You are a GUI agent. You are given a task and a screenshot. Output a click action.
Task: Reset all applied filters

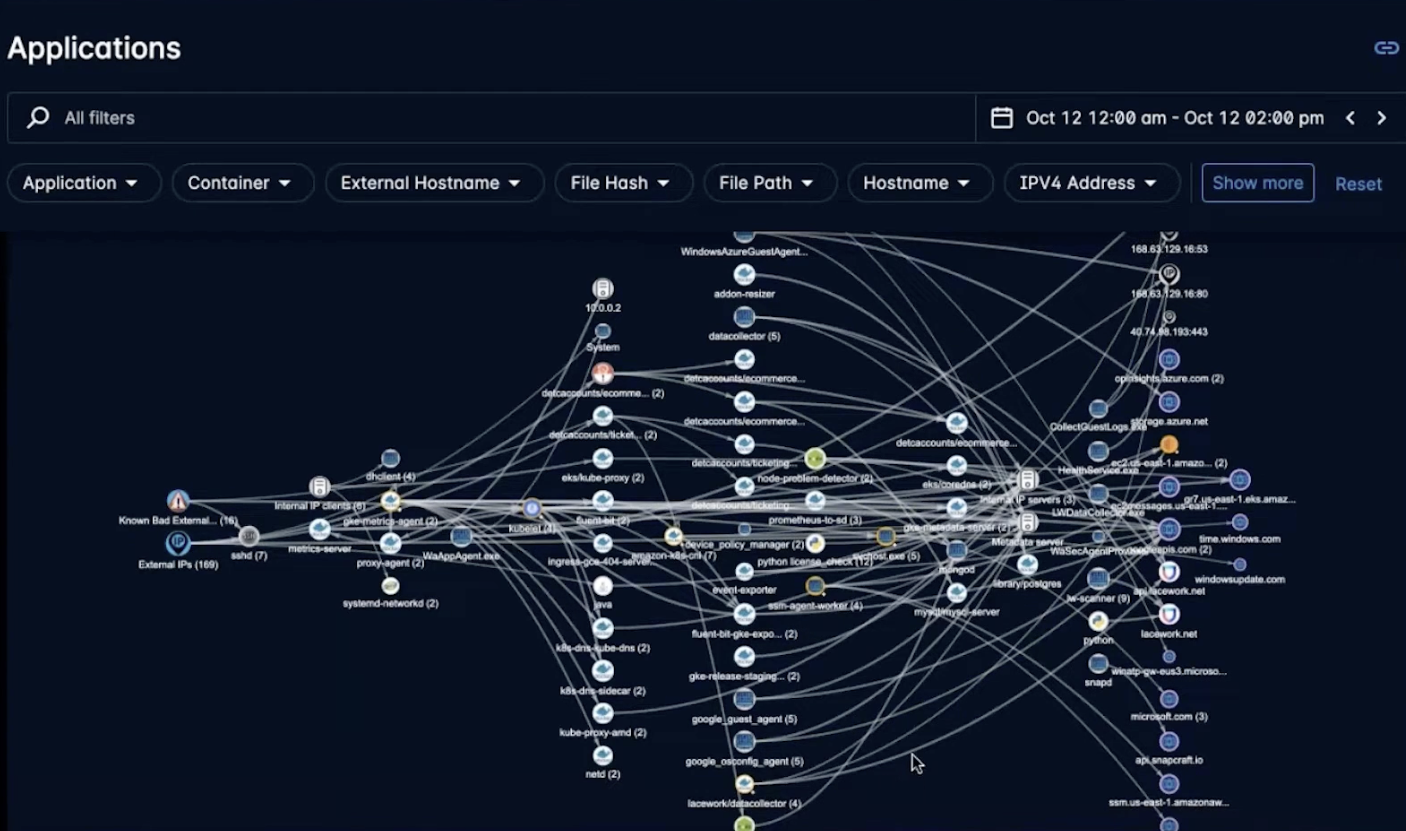[x=1359, y=184]
